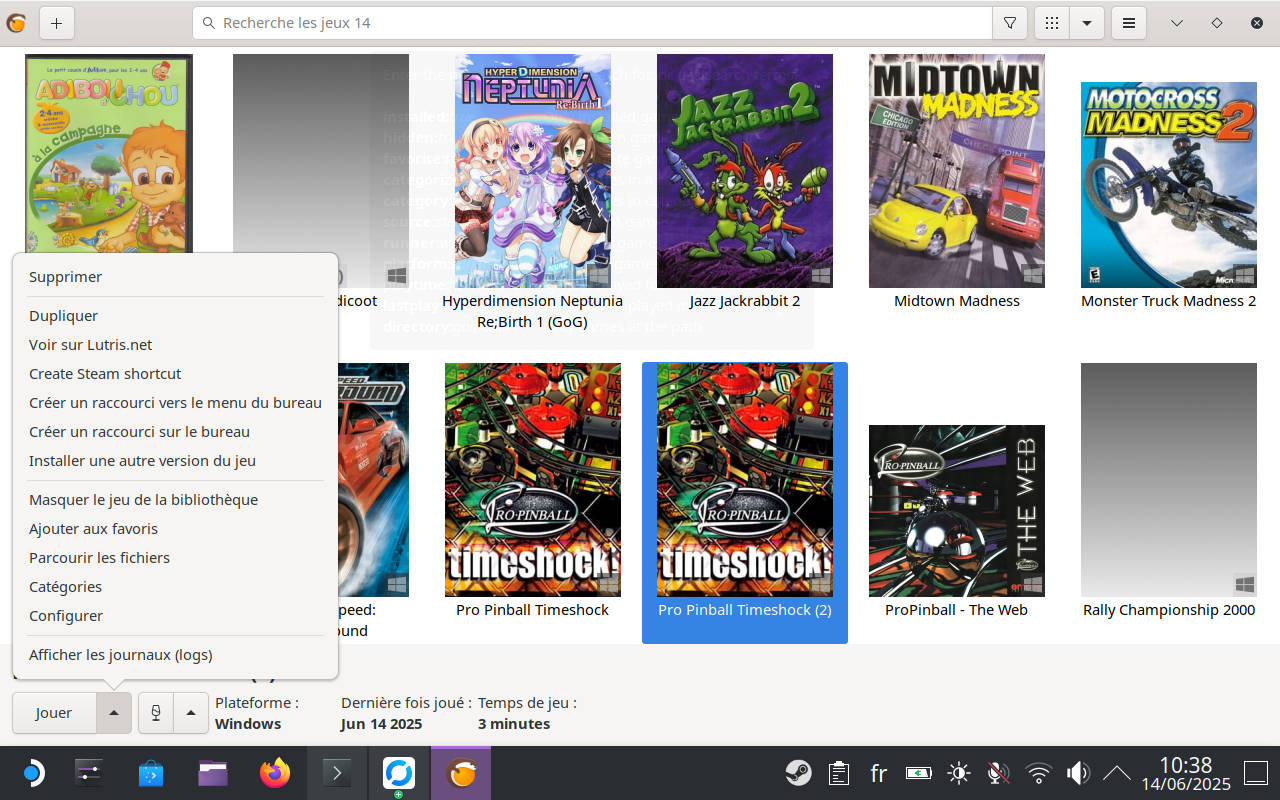This screenshot has width=1280, height=800.
Task: Expand the view options dropdown arrow
Action: coord(1086,23)
